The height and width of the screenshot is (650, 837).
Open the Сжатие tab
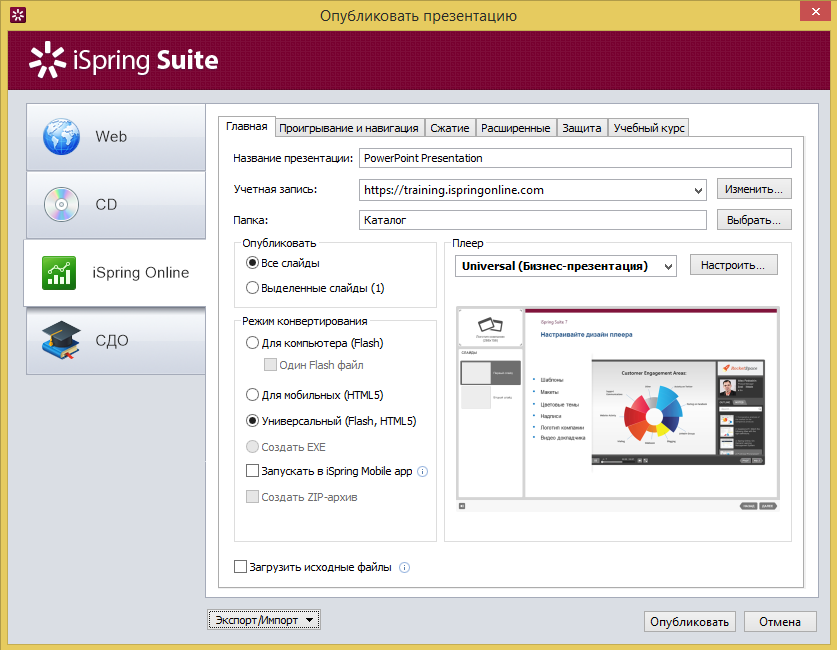tap(449, 128)
